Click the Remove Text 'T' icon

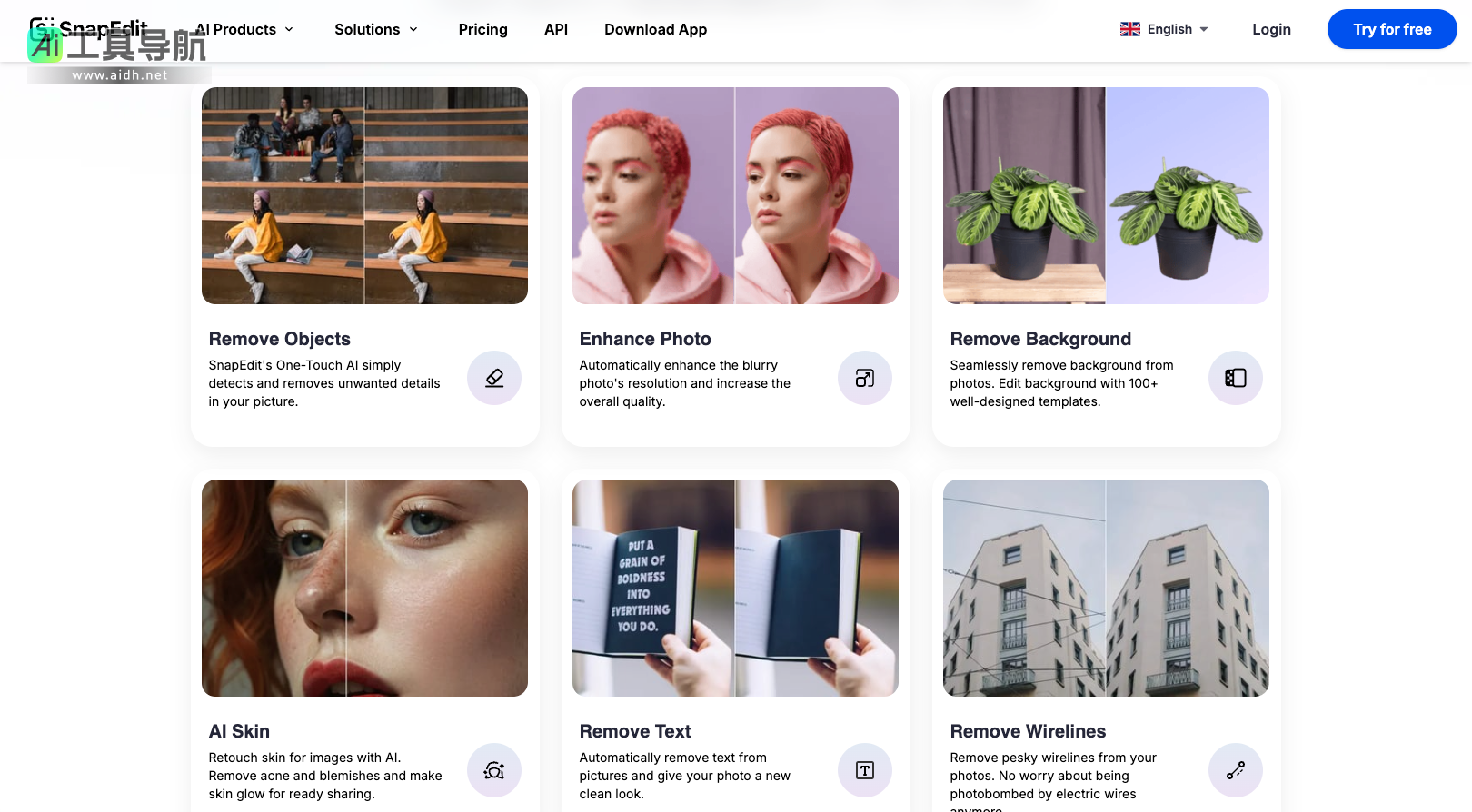[864, 770]
